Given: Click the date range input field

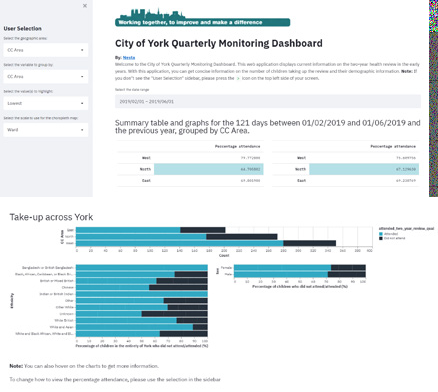Looking at the screenshot, I should pyautogui.click(x=268, y=101).
